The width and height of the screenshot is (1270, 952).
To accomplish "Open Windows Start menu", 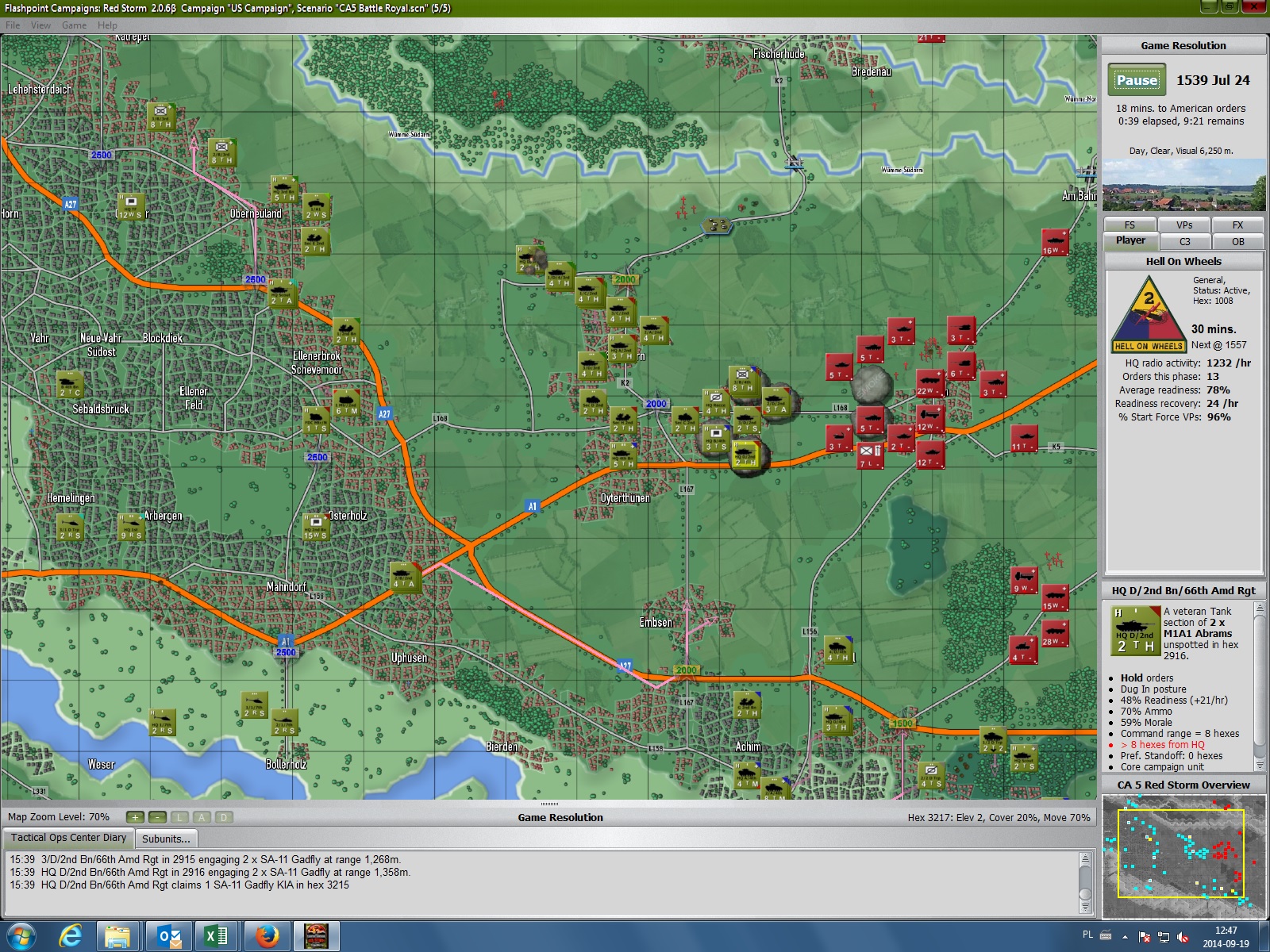I will coord(21,936).
